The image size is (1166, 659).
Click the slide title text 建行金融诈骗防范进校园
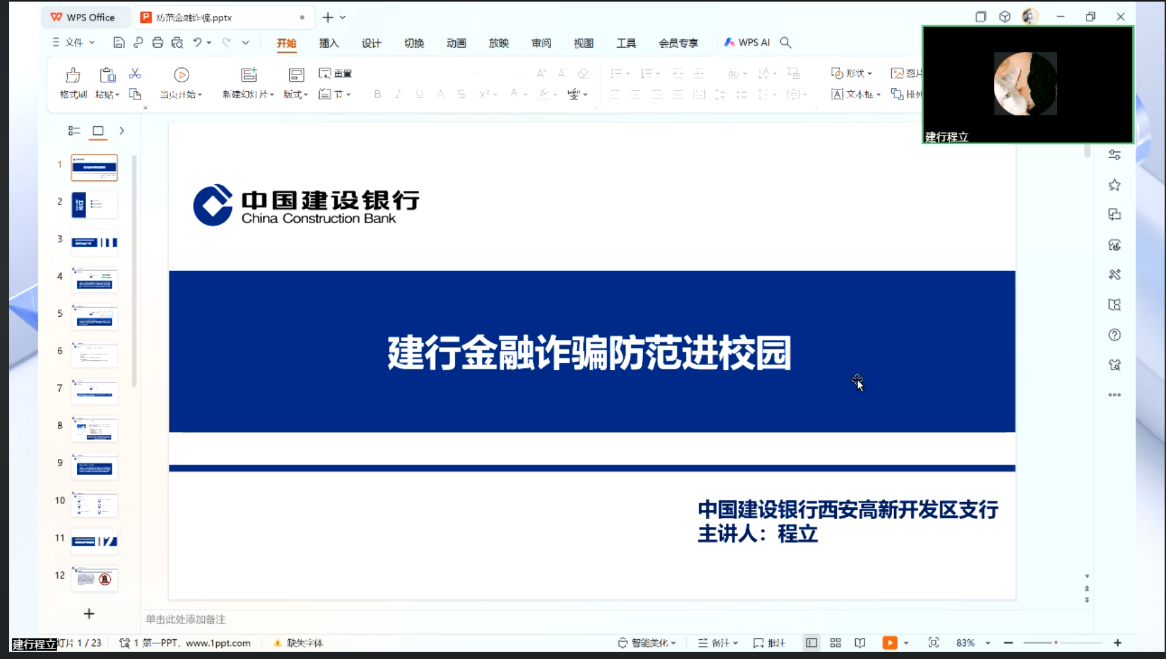(589, 353)
